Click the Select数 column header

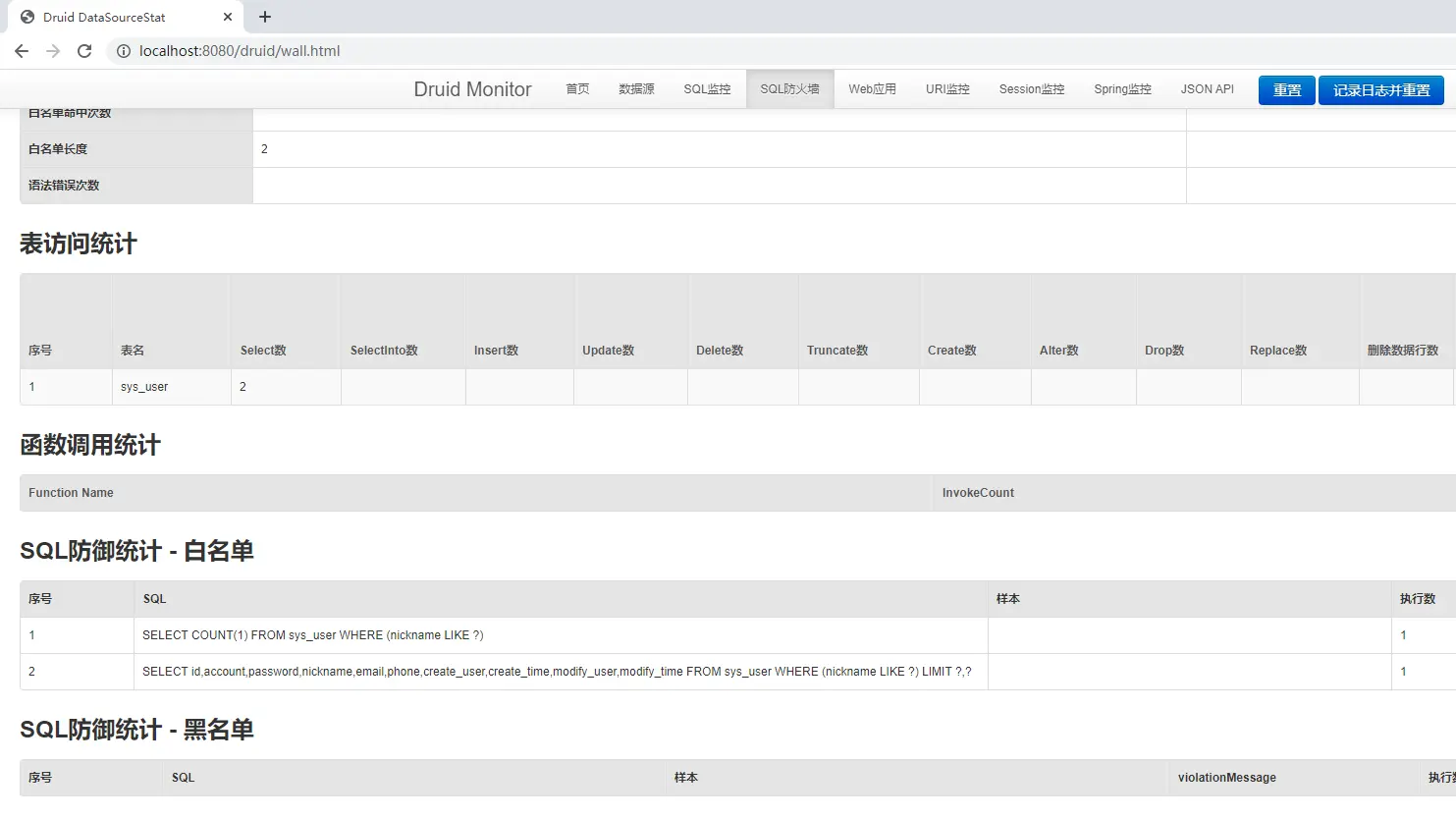[x=263, y=351]
